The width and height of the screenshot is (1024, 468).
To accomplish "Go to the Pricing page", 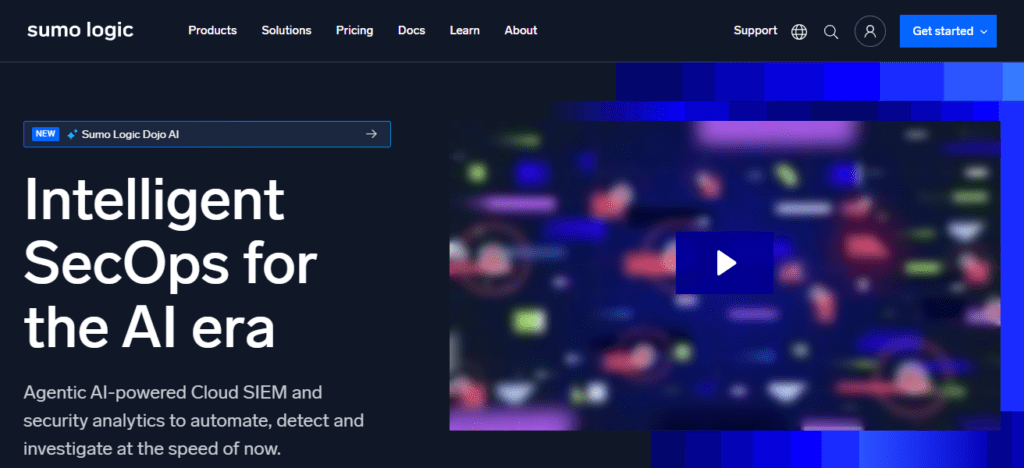I will pos(355,31).
